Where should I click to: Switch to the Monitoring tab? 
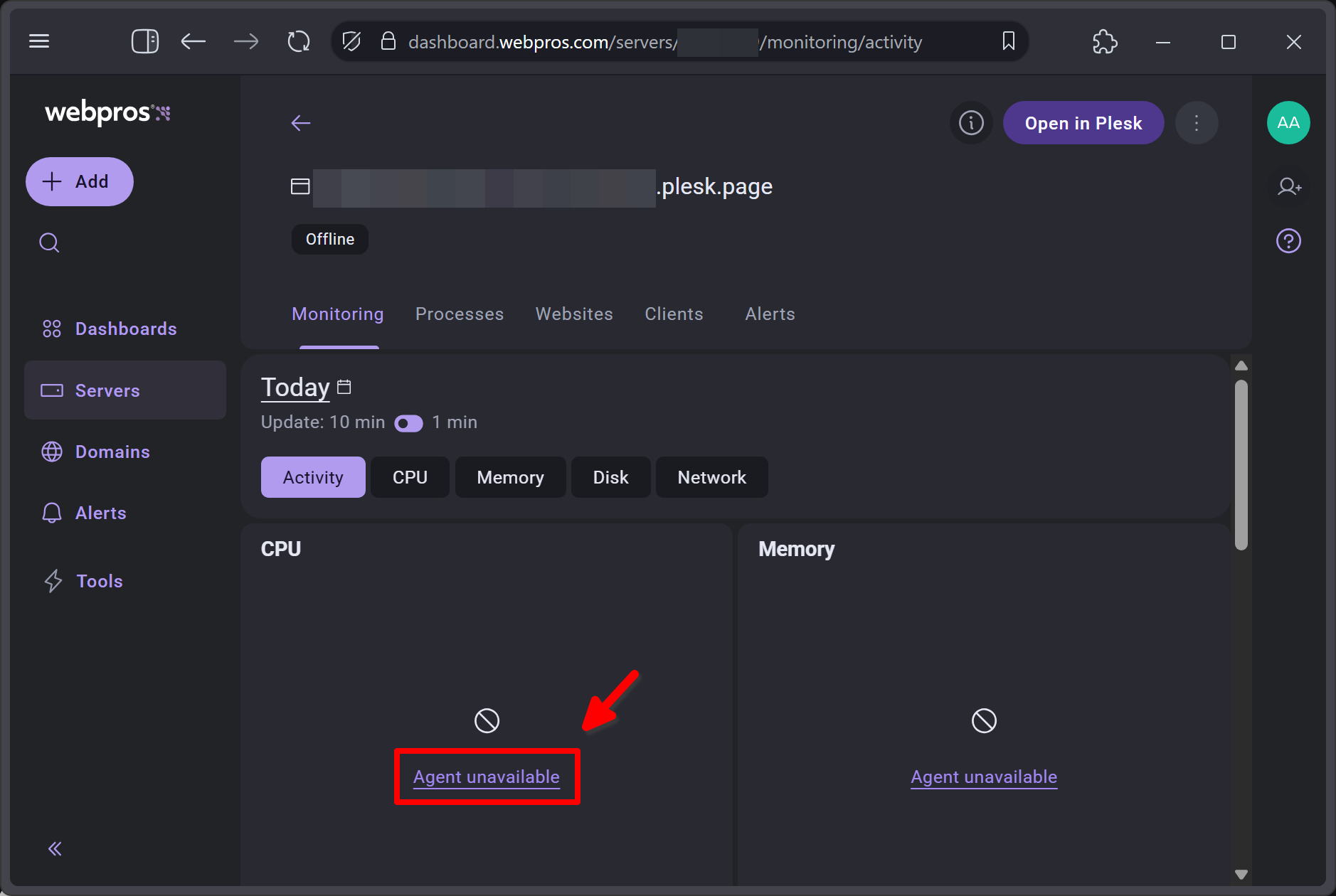coord(338,314)
